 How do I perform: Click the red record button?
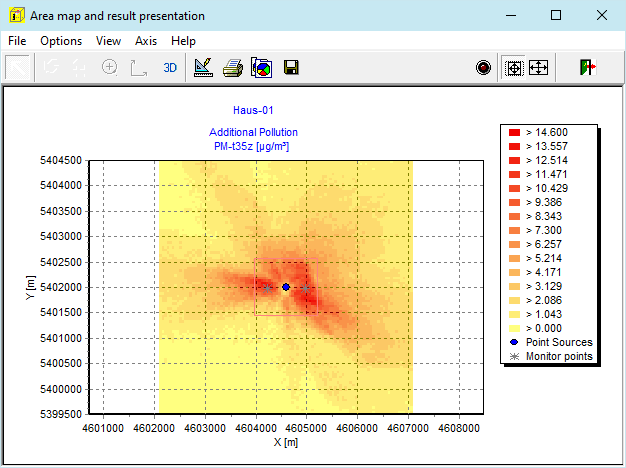point(483,67)
